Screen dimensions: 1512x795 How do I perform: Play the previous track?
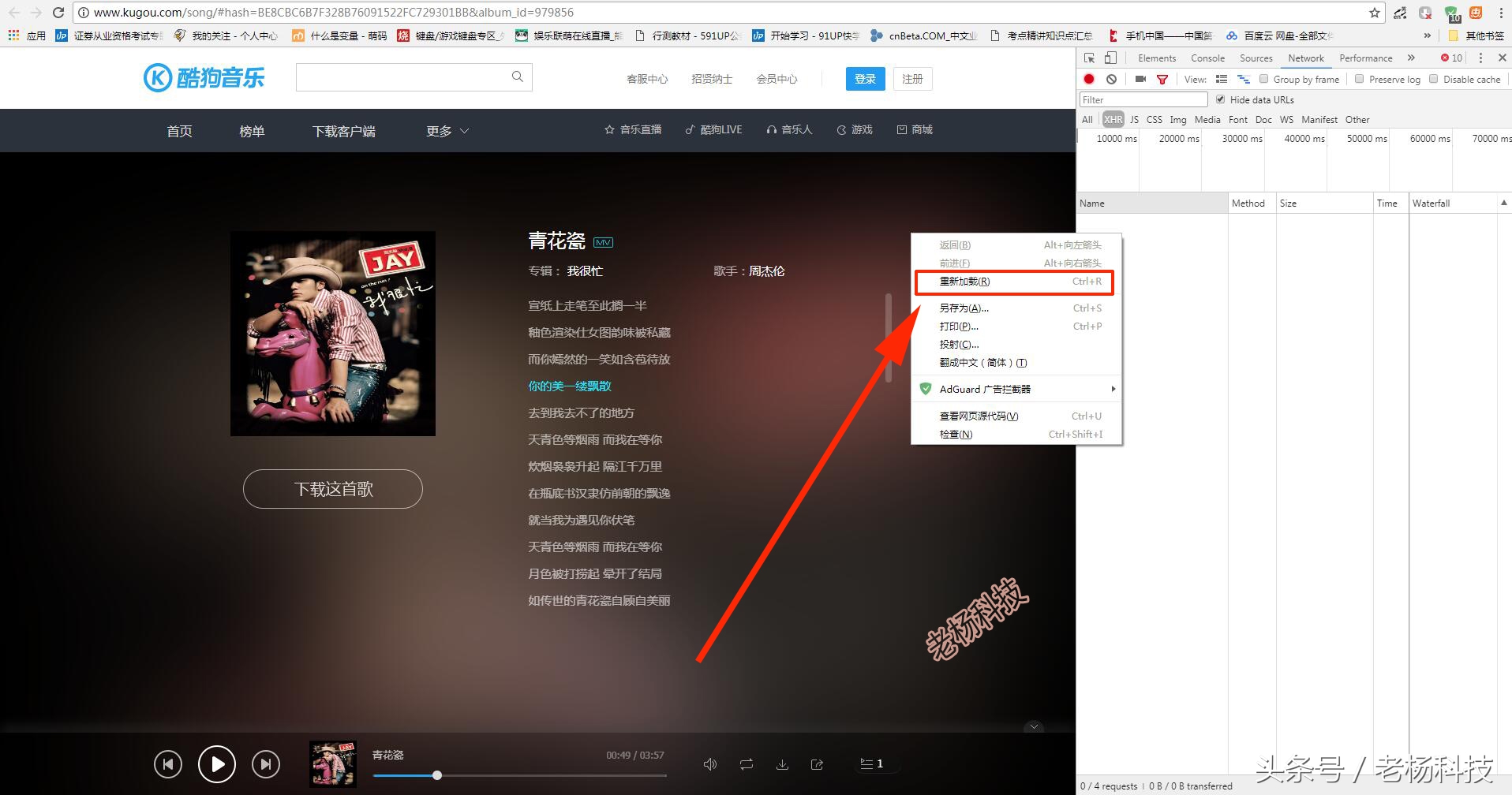point(167,763)
